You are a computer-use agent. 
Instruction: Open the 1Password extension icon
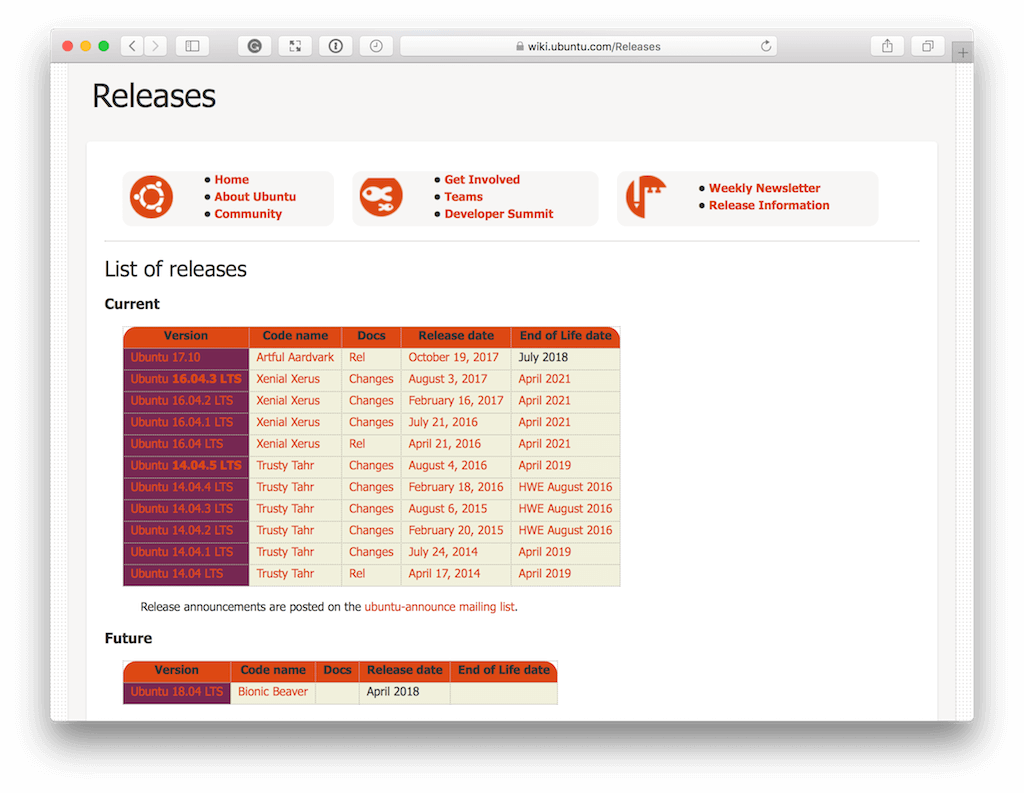pos(336,46)
